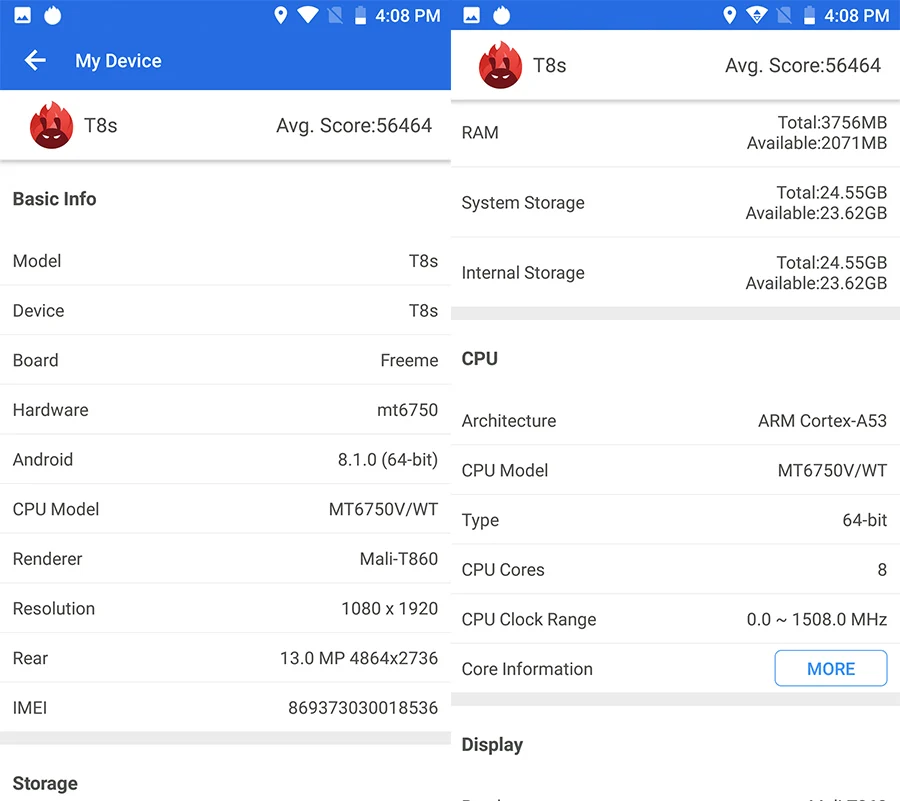Select the Board row value Freeme

tap(409, 360)
